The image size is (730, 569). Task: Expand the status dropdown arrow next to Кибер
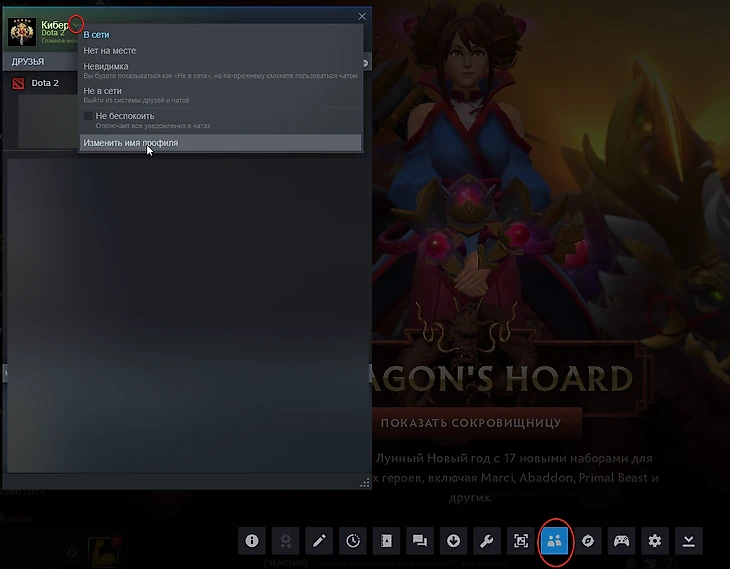76,24
